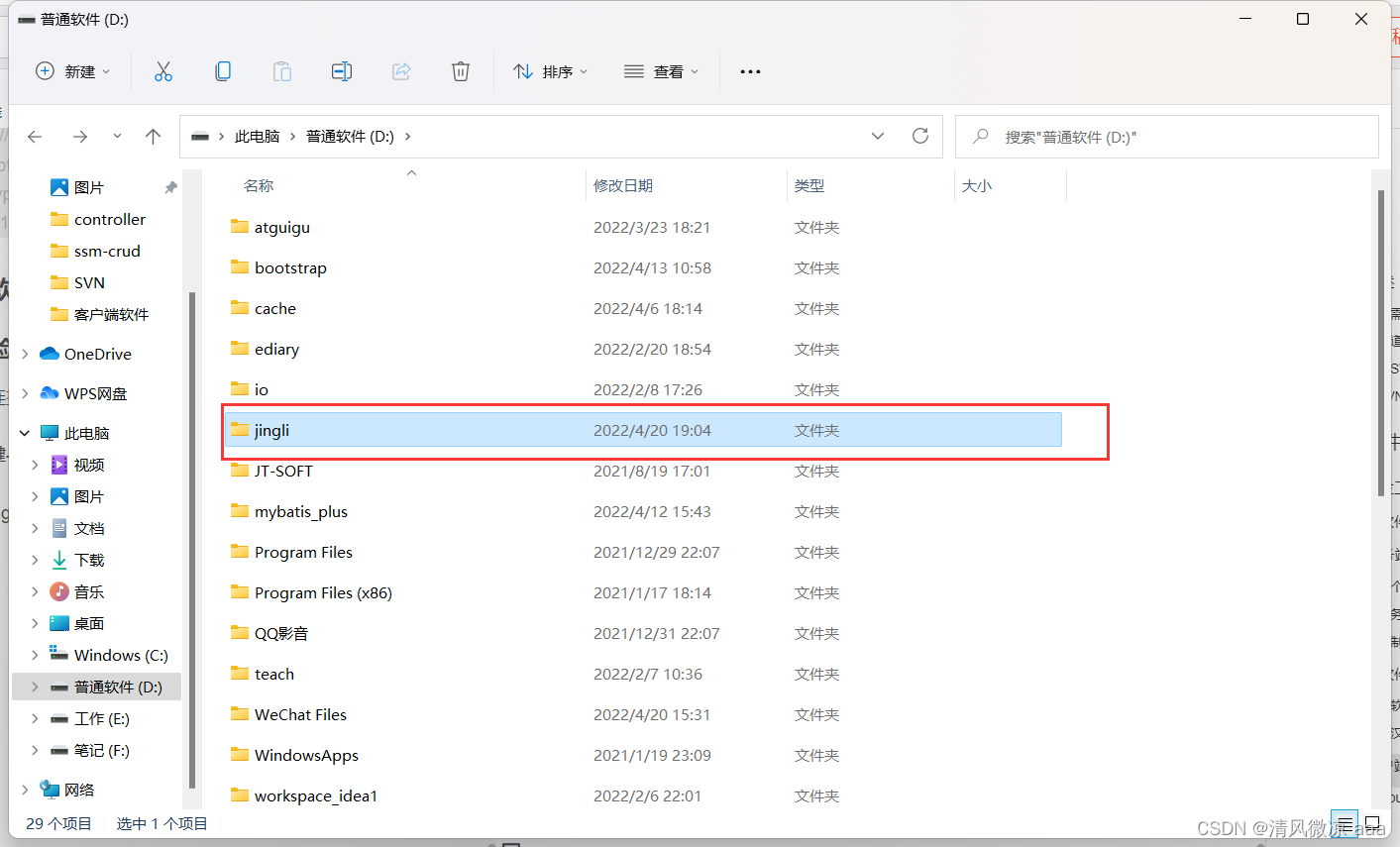1400x847 pixels.
Task: Click the 桌面 desktop icon in sidebar
Action: coord(59,623)
